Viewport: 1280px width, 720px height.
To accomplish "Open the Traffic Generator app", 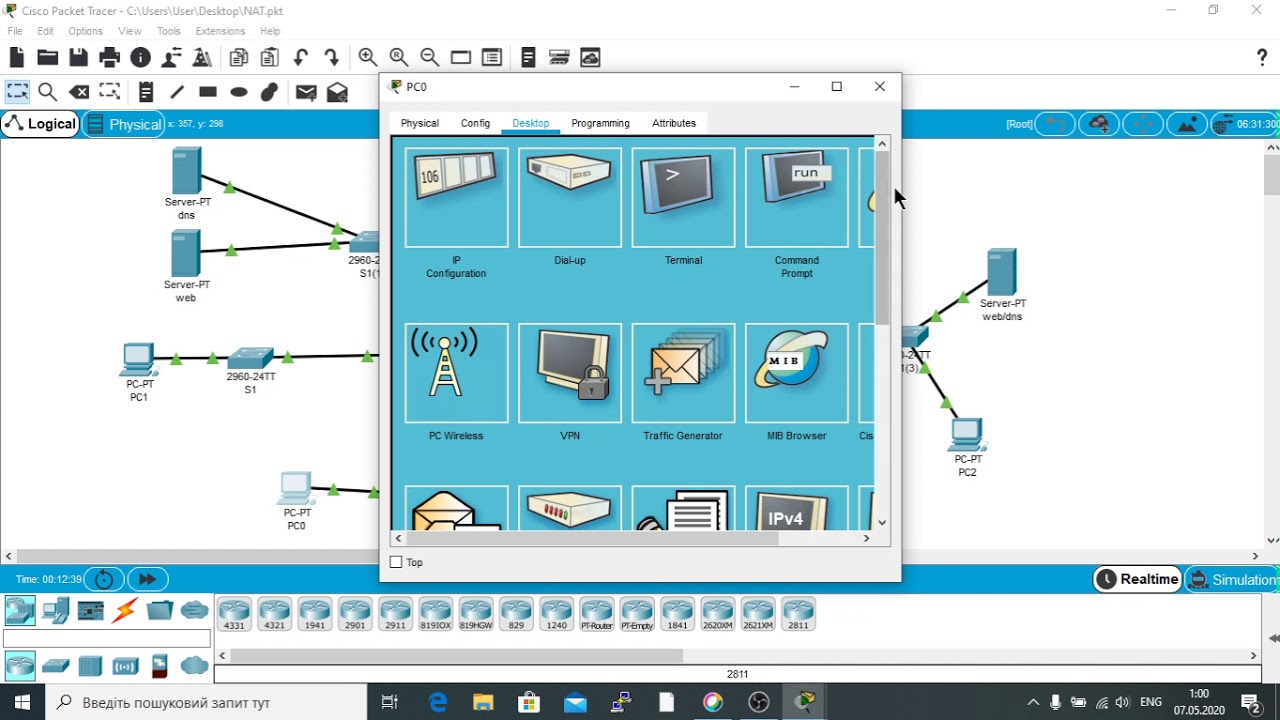I will [x=683, y=373].
